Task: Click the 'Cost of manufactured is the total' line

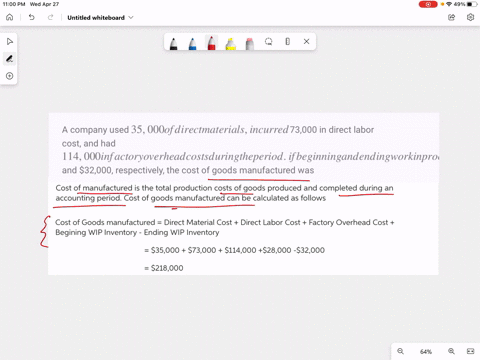Action: click(x=224, y=188)
